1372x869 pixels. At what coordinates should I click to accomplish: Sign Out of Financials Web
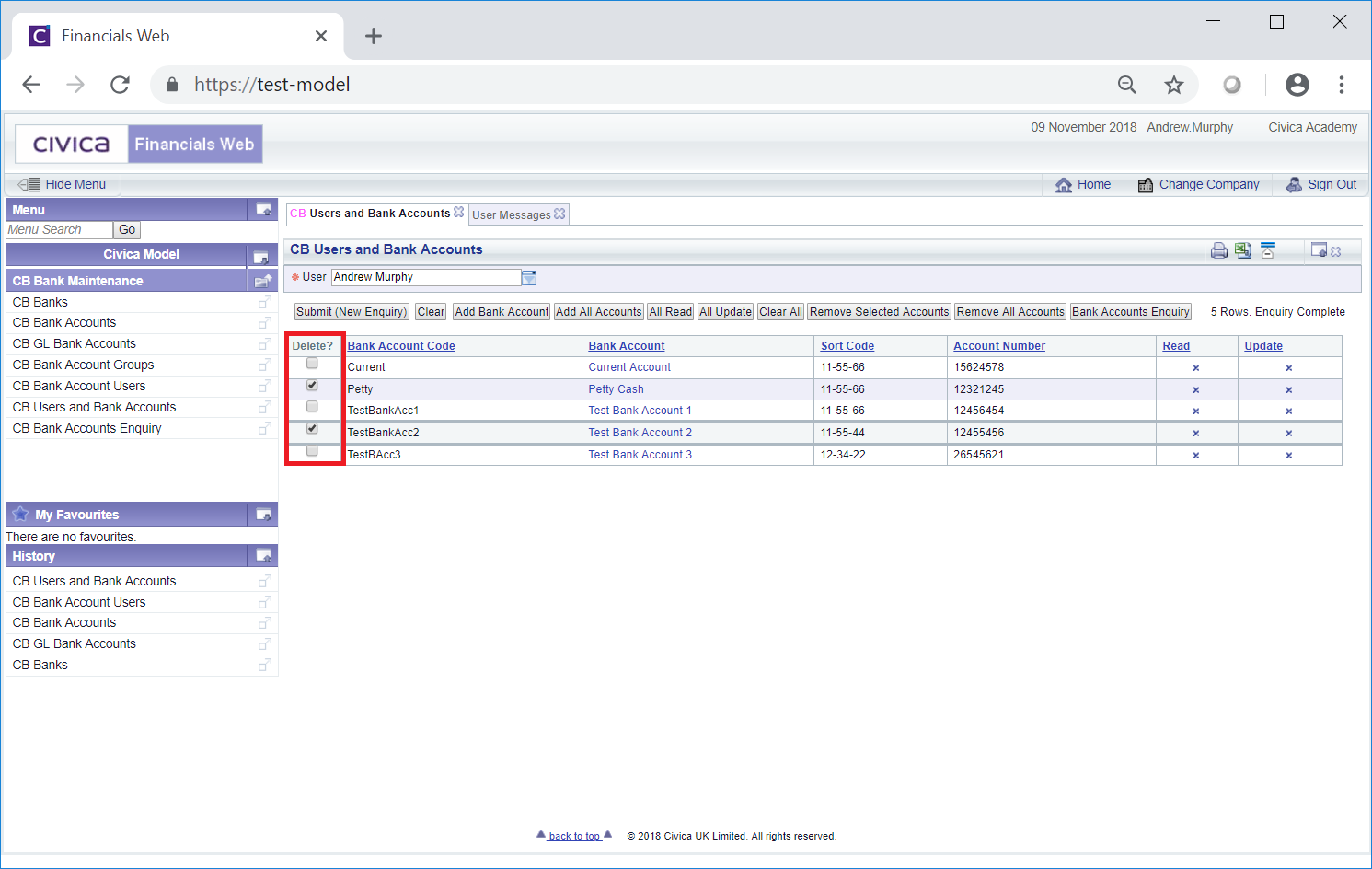[1321, 184]
